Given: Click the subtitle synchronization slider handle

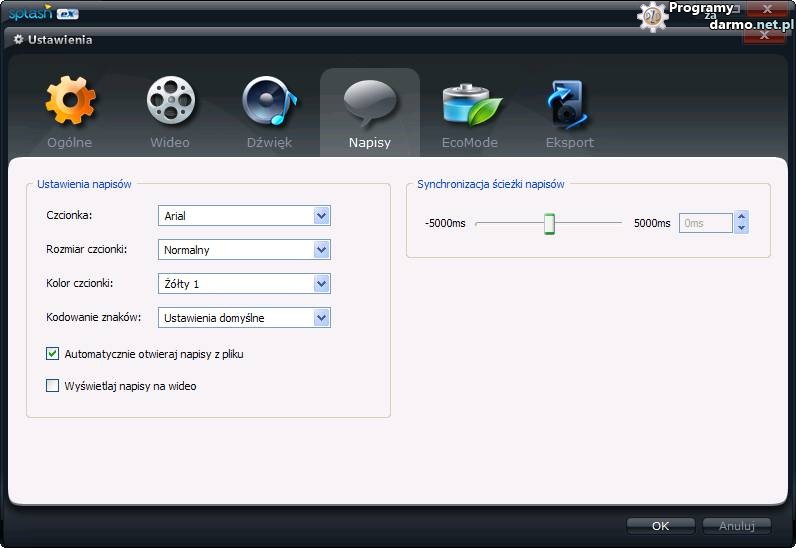Looking at the screenshot, I should coord(549,223).
